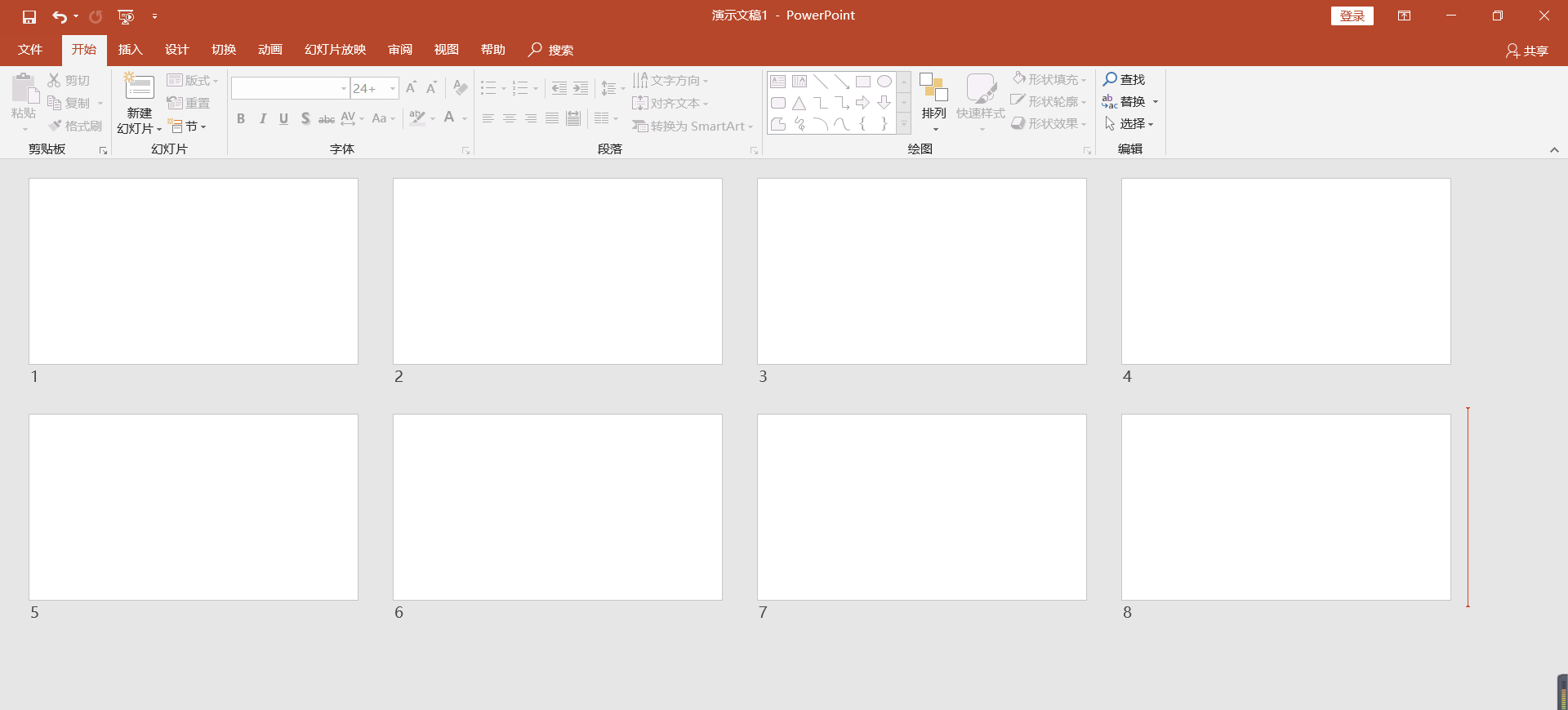Viewport: 1568px width, 710px height.
Task: Click the decrease font size icon
Action: 431,87
